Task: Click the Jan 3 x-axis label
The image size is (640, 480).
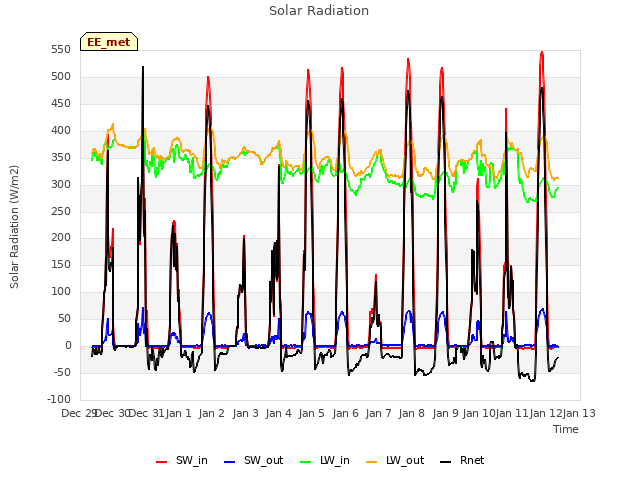Action: click(246, 413)
